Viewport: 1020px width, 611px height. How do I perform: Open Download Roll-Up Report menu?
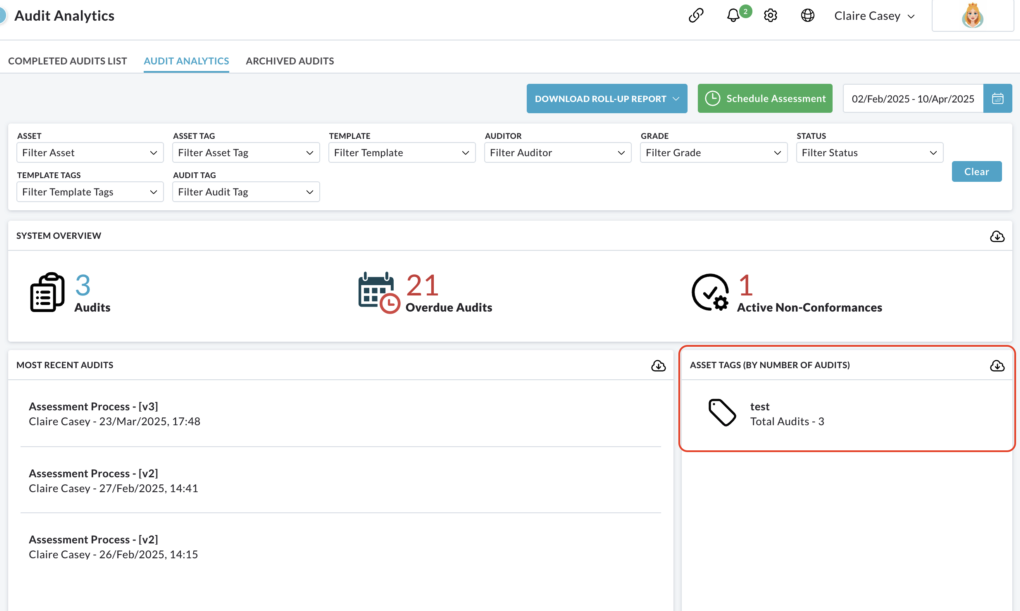(607, 98)
